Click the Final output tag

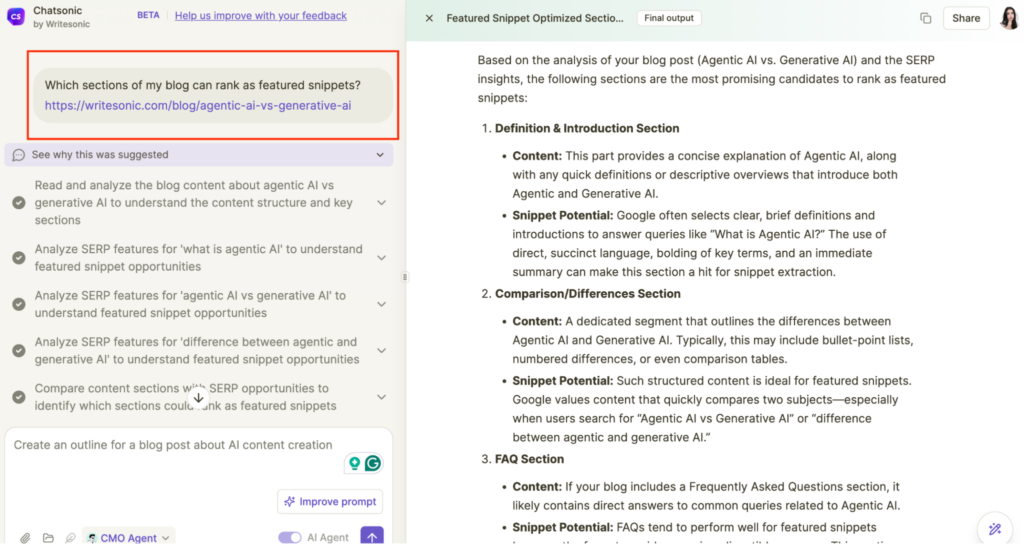pyautogui.click(x=669, y=18)
